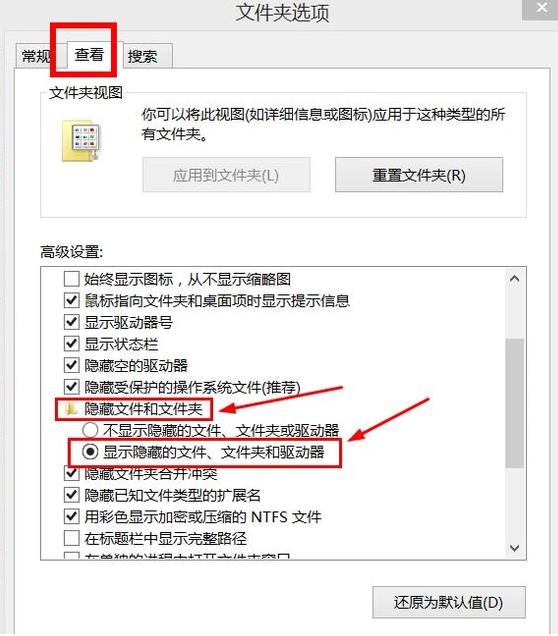The width and height of the screenshot is (558, 636).
Task: Click 还原为默认值(D) button
Action: 449,602
